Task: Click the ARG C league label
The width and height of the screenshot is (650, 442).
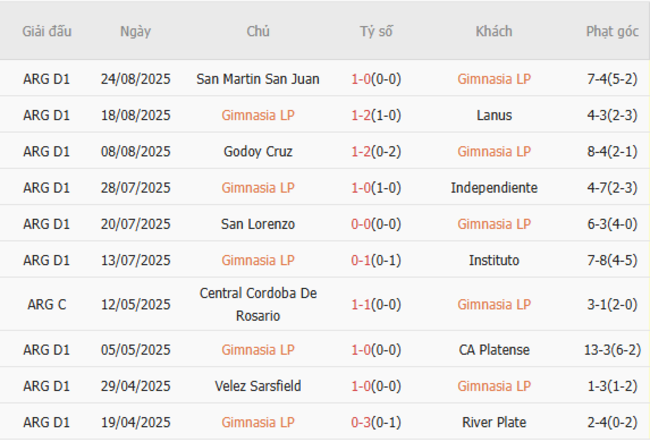Action: (x=47, y=305)
